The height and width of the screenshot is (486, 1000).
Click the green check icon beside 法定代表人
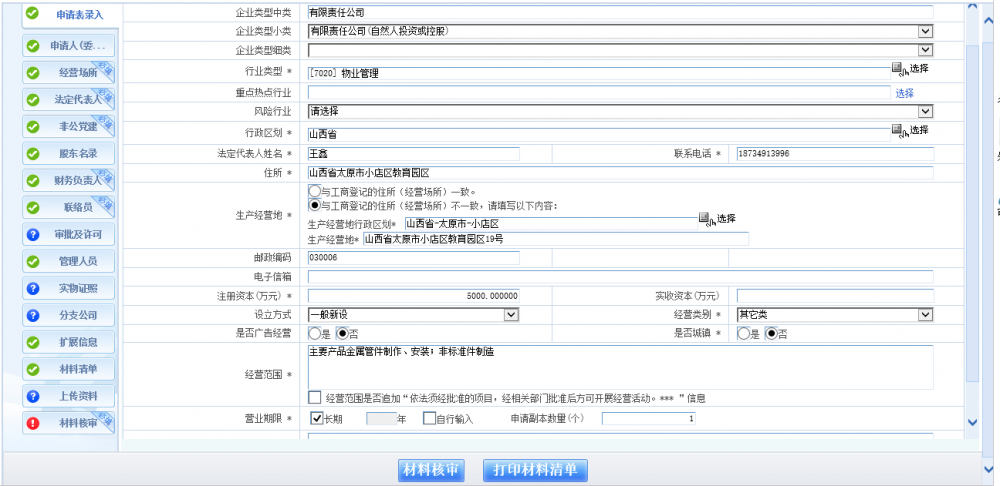33,100
